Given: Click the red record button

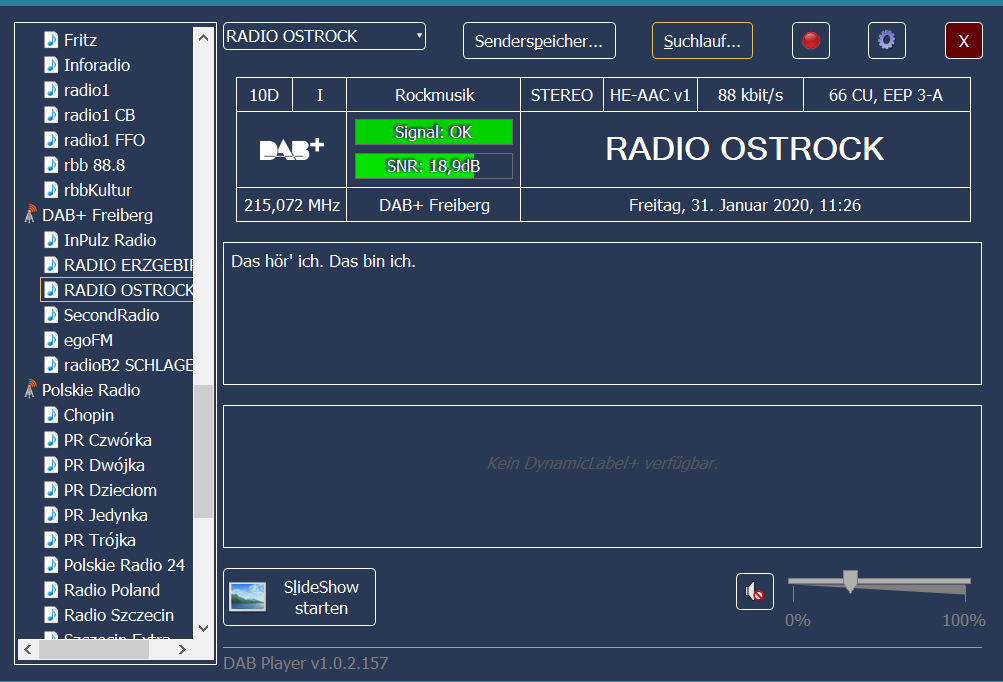Looking at the screenshot, I should click(811, 40).
